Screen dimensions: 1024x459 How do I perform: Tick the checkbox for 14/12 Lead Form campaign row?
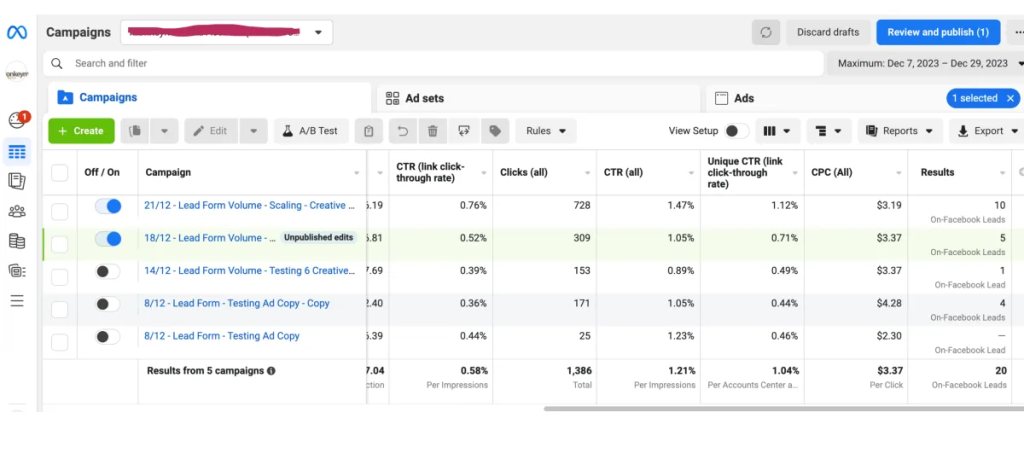[x=60, y=272]
